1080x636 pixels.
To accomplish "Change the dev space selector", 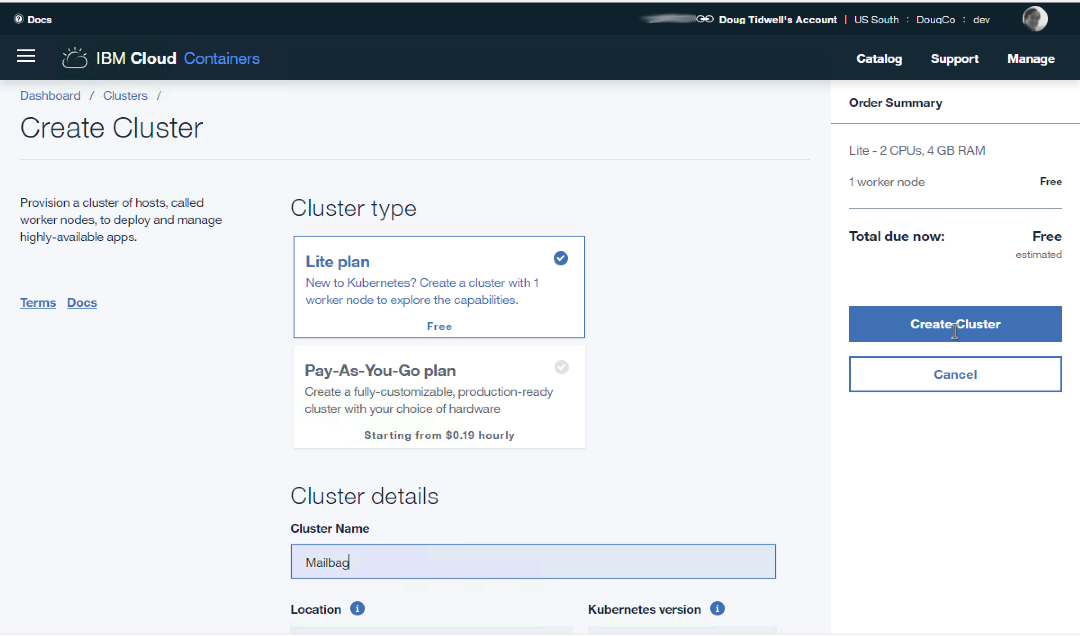I will pos(982,19).
